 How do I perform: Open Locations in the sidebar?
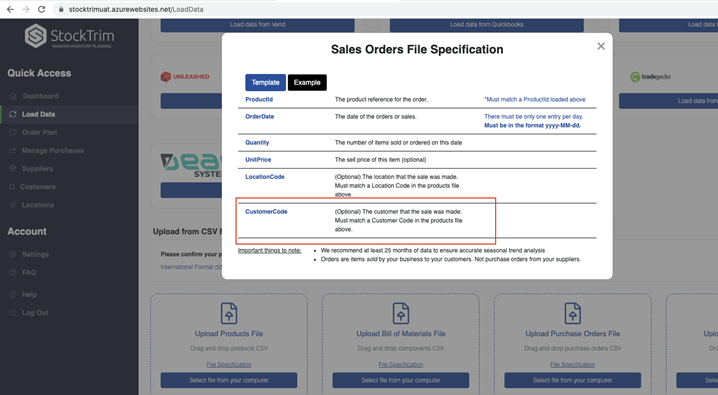[38, 205]
